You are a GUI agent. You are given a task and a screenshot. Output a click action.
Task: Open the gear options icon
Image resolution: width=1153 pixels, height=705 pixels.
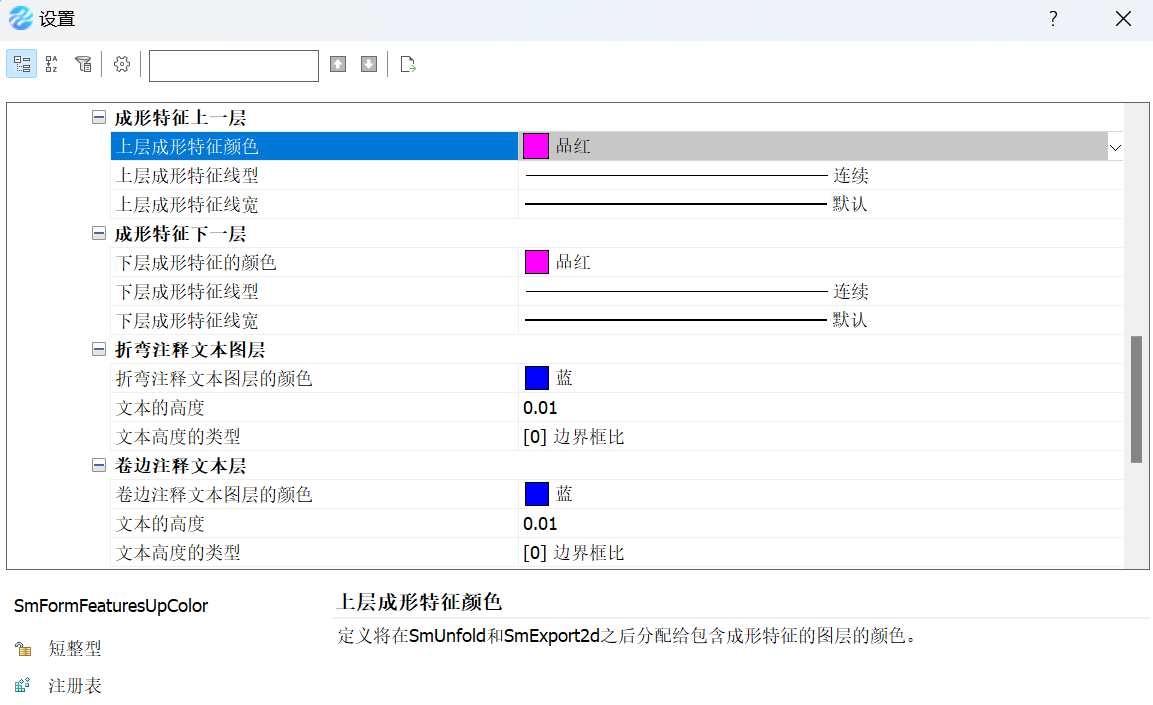pyautogui.click(x=122, y=65)
